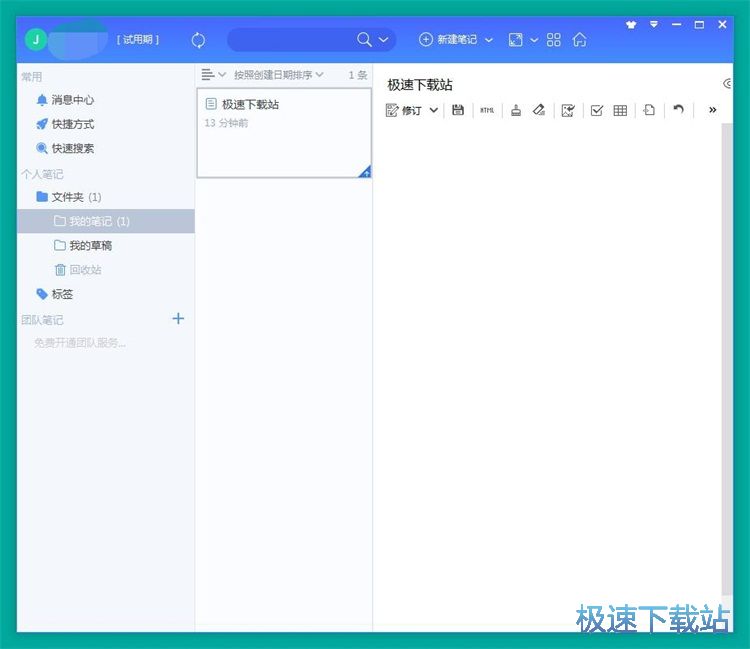Click the tag icon beside 标签
This screenshot has height=649, width=750.
[42, 294]
